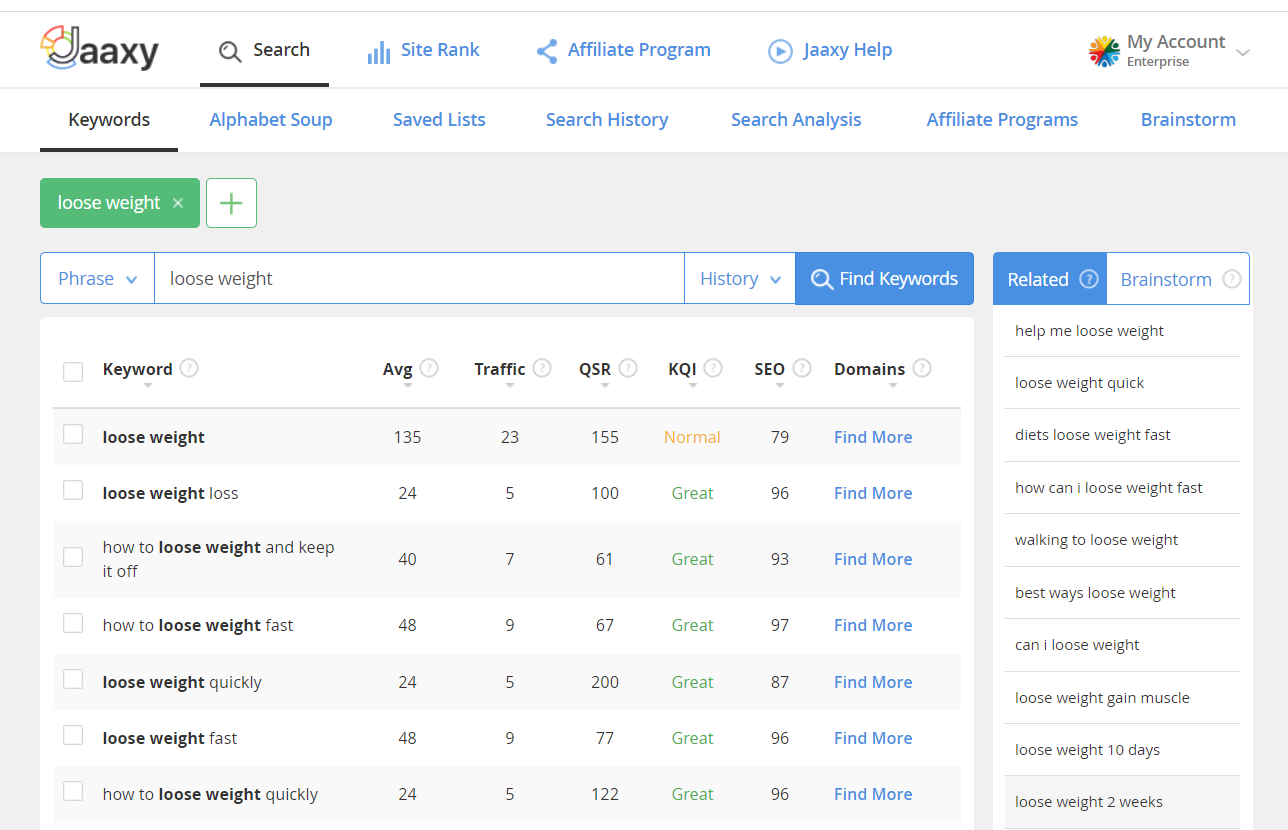
Task: Open the Search History tab
Action: click(607, 120)
